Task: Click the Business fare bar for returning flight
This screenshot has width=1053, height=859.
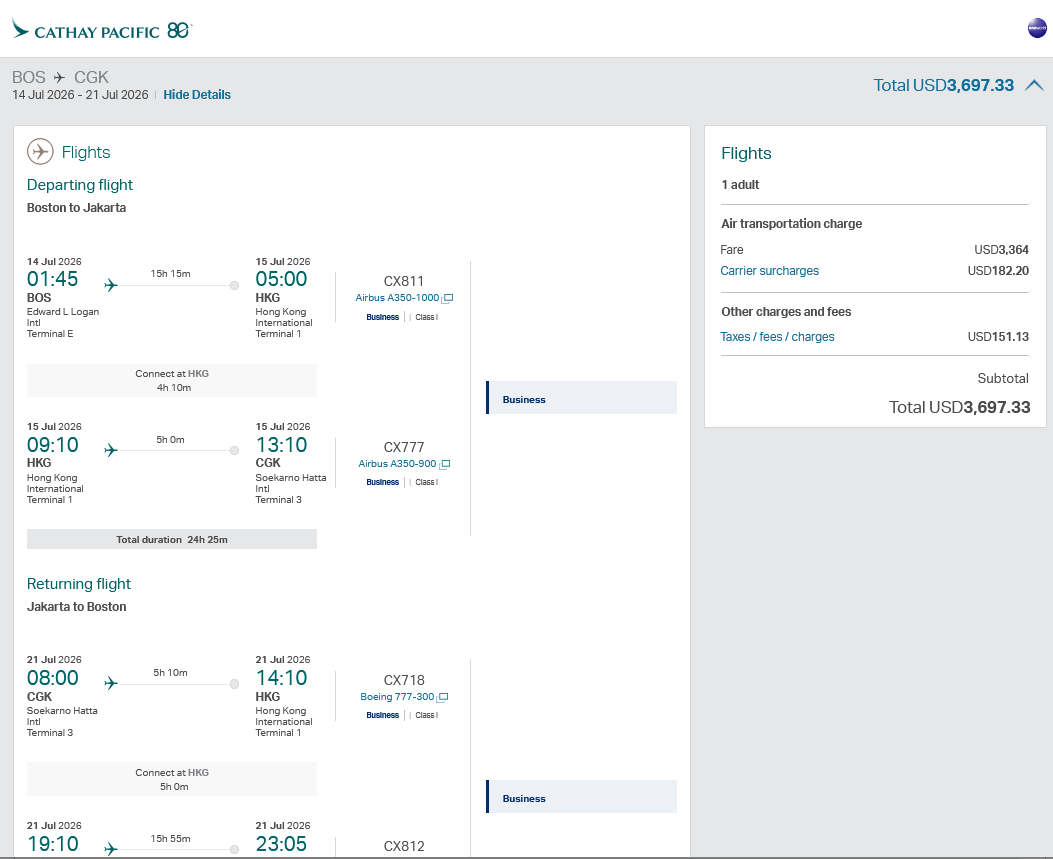Action: pyautogui.click(x=582, y=797)
